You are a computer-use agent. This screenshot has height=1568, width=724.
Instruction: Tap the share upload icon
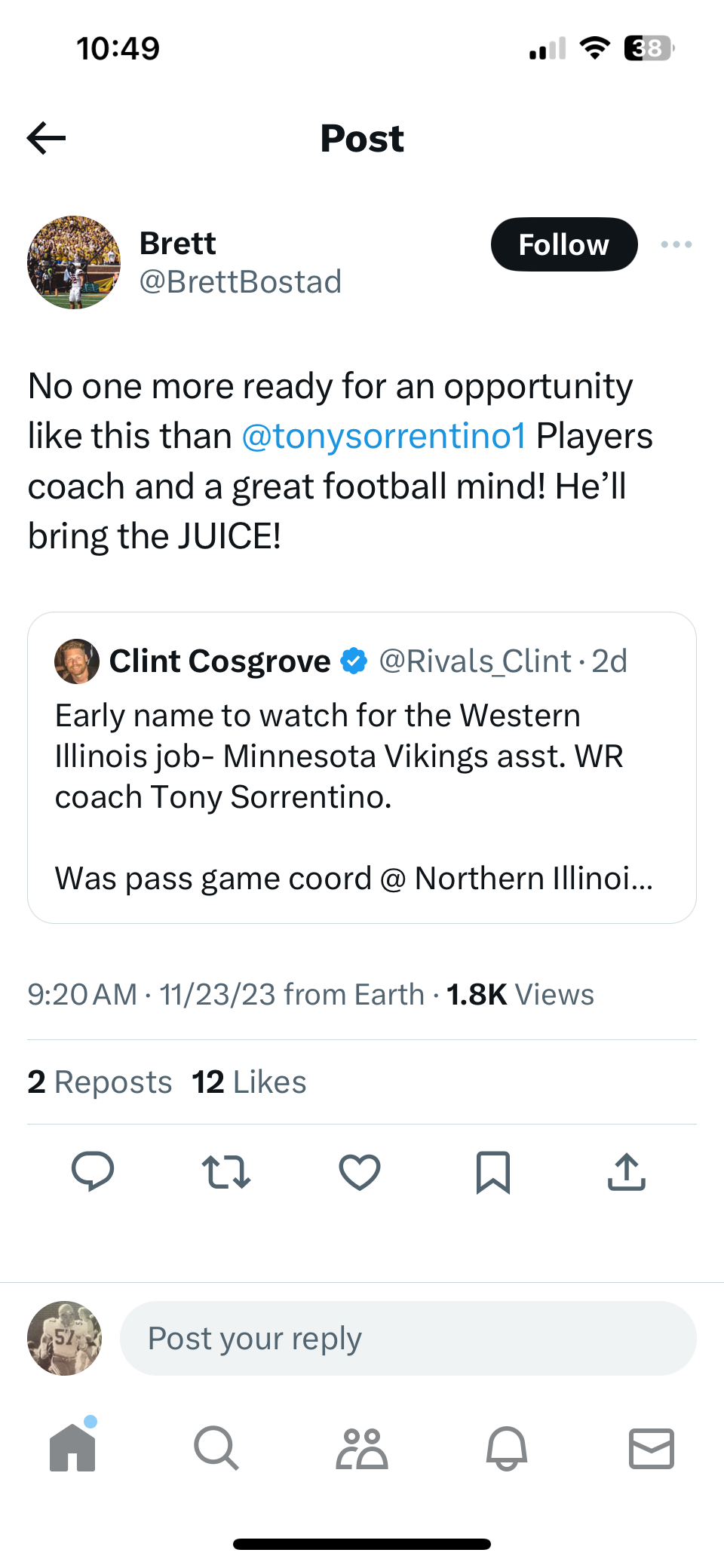pyautogui.click(x=627, y=1171)
